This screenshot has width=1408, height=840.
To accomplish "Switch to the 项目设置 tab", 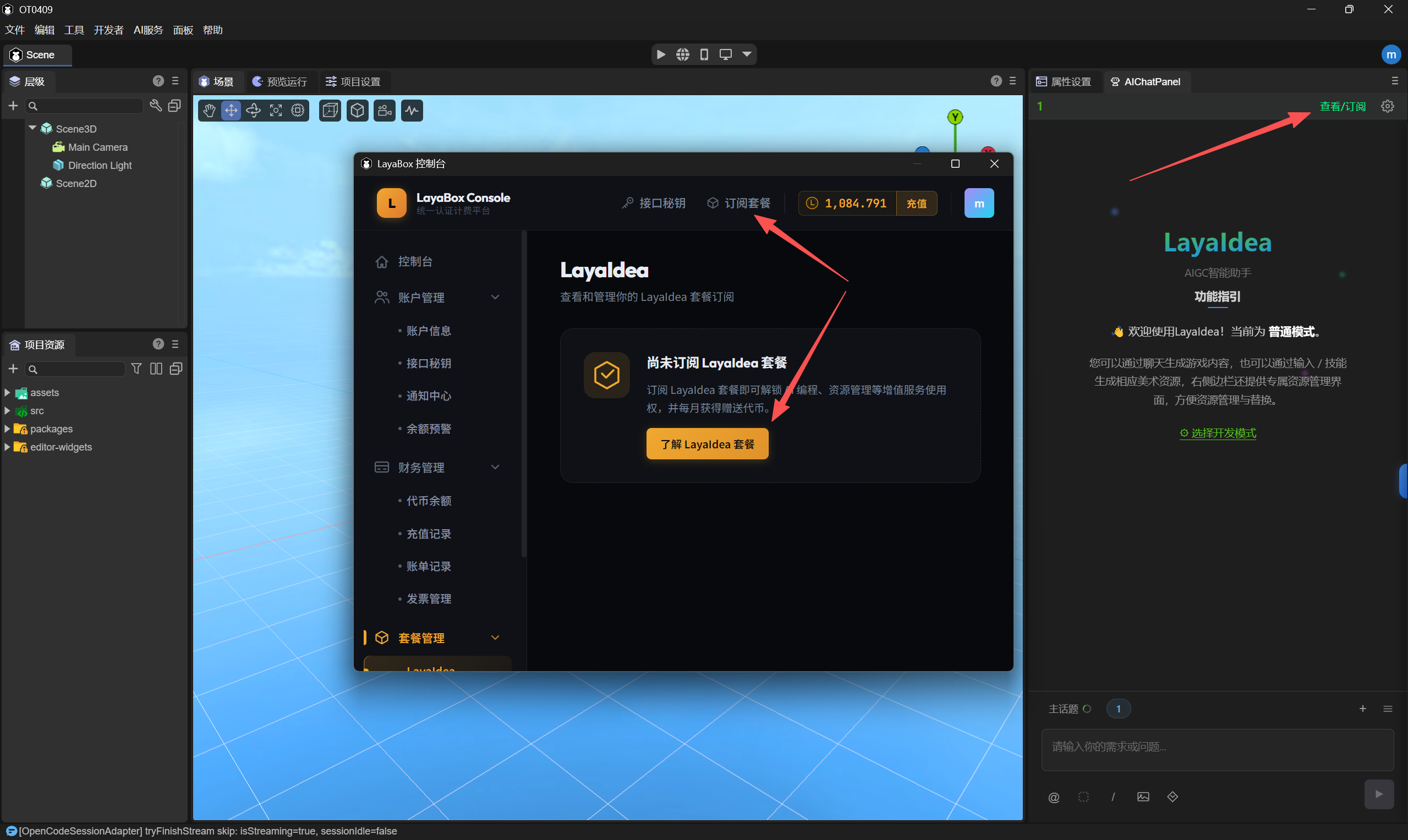I will [353, 81].
